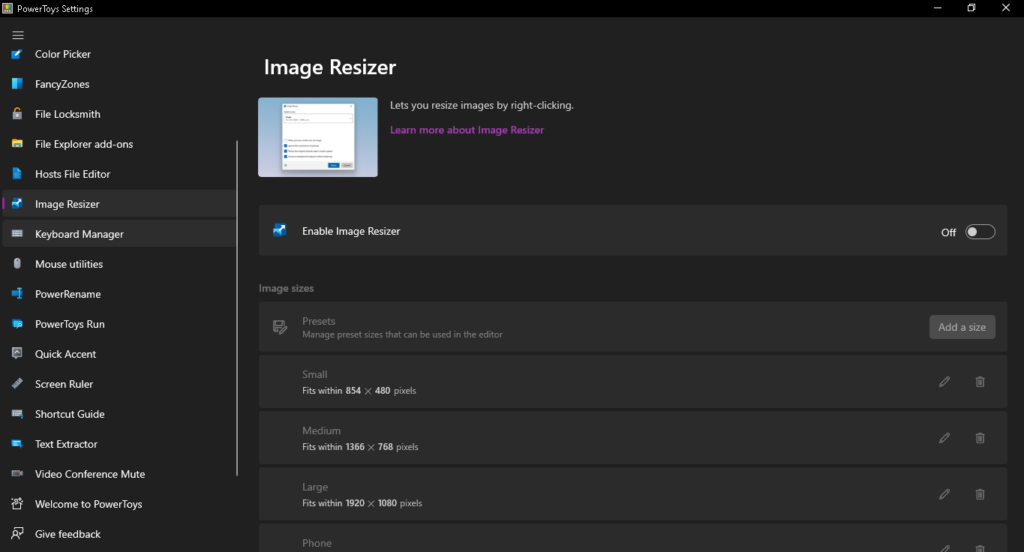Navigate to PowerToys Run settings
The image size is (1024, 552).
119,324
